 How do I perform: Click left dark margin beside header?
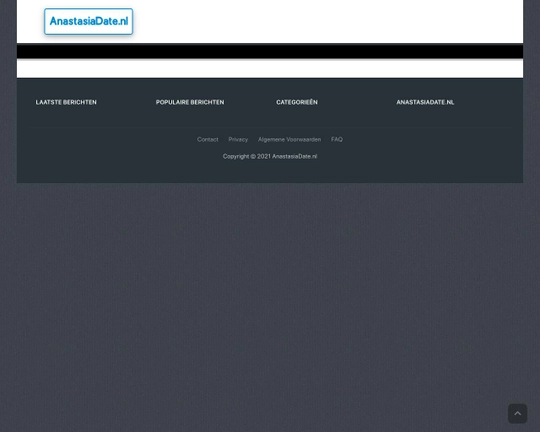(8, 21)
